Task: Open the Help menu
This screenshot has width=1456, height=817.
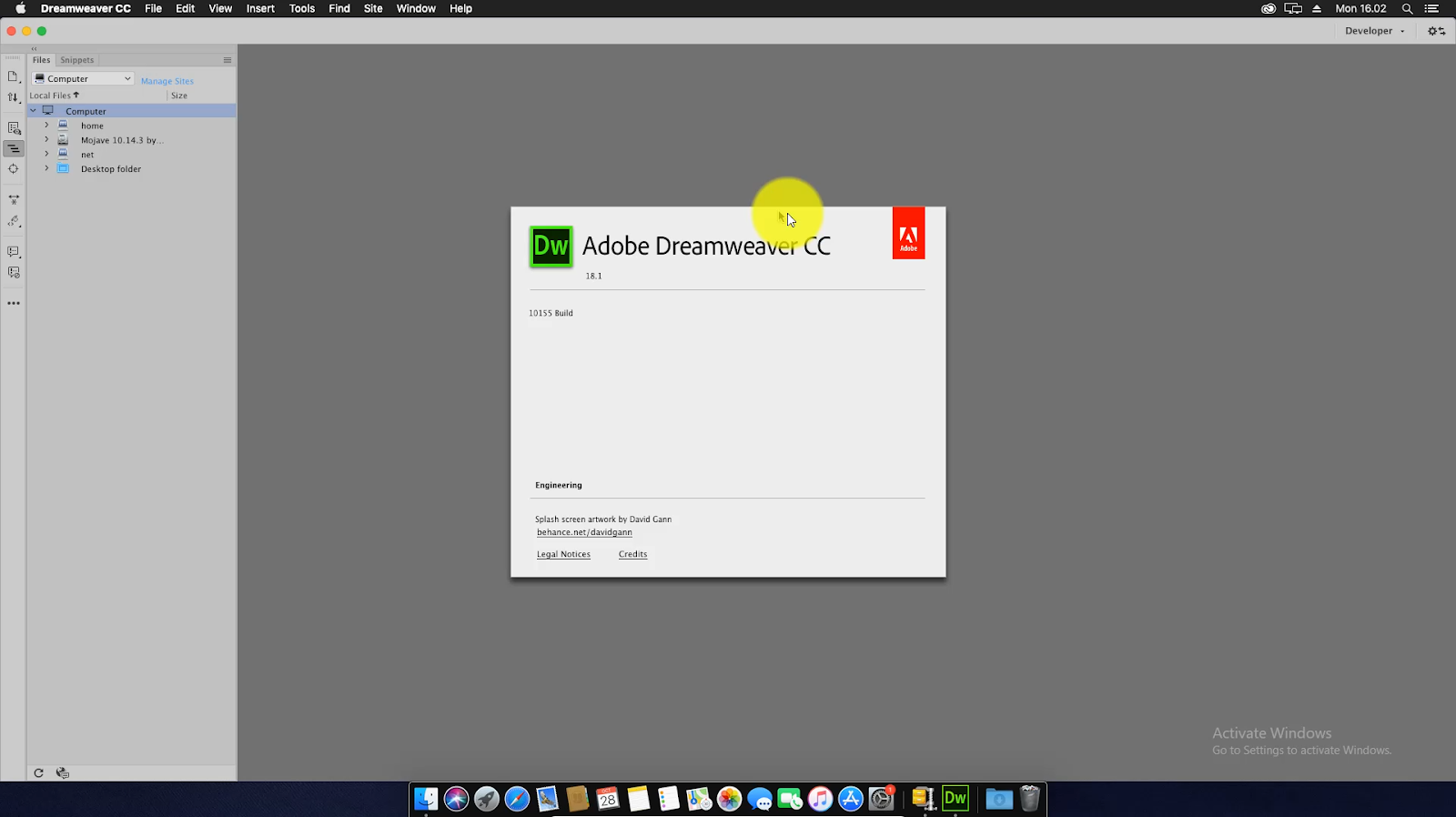Action: pyautogui.click(x=460, y=8)
